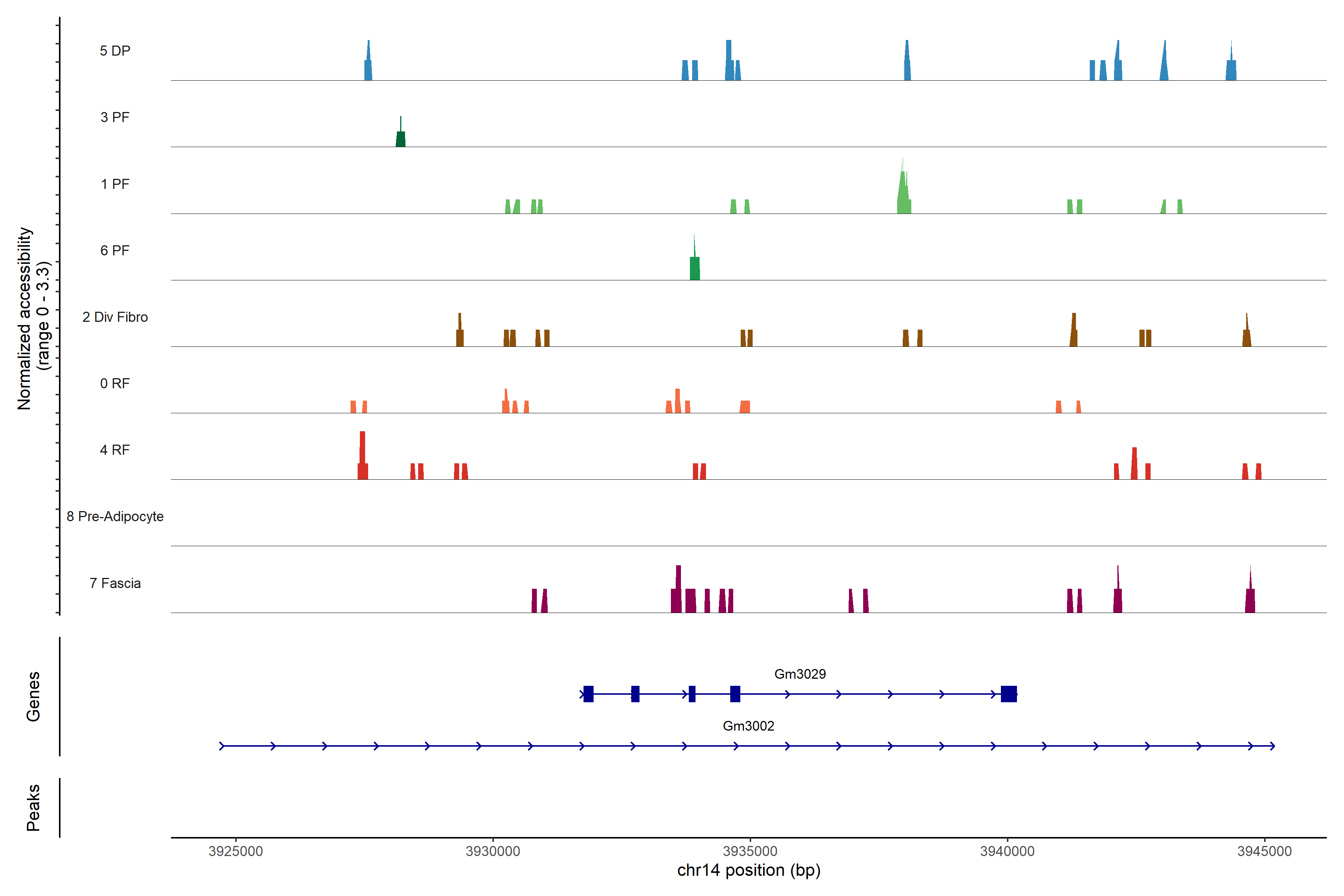Click the 7 Fascia track label

coord(115,584)
